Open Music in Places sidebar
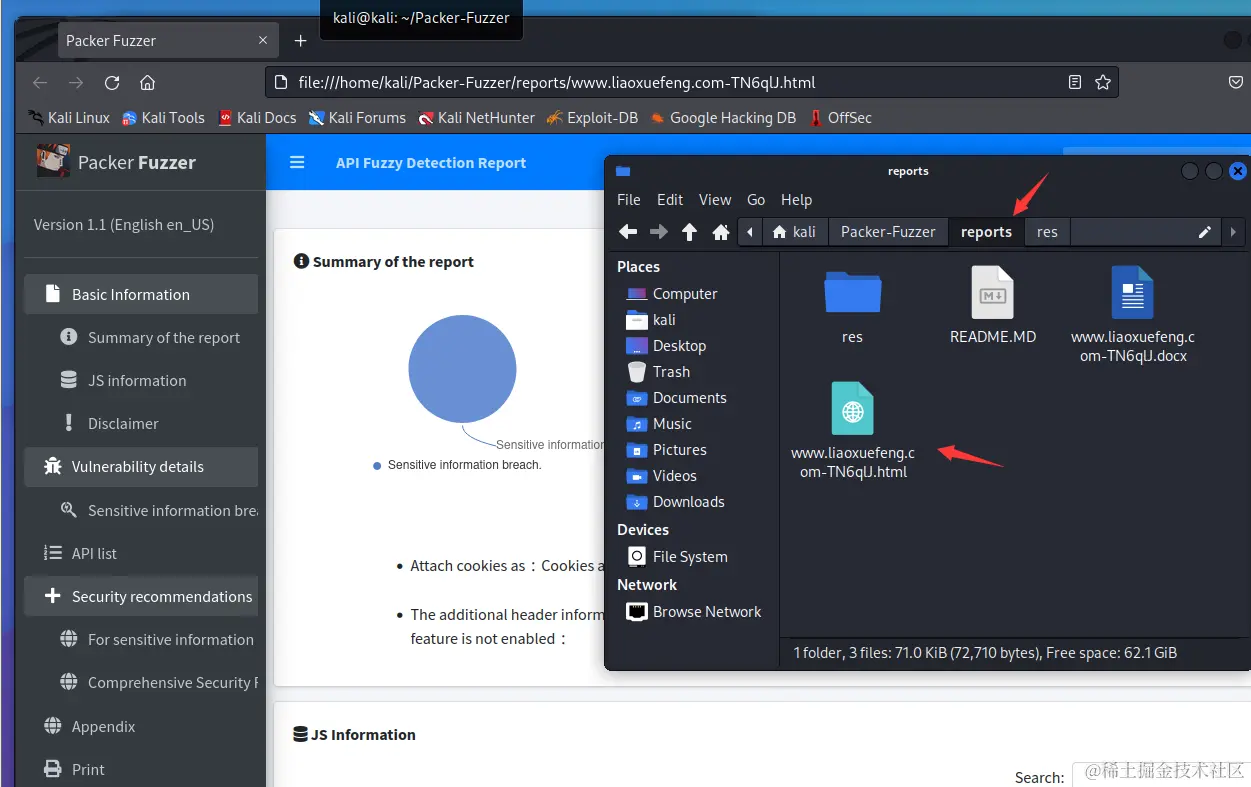Screen dimensions: 1251x787 tap(659, 424)
